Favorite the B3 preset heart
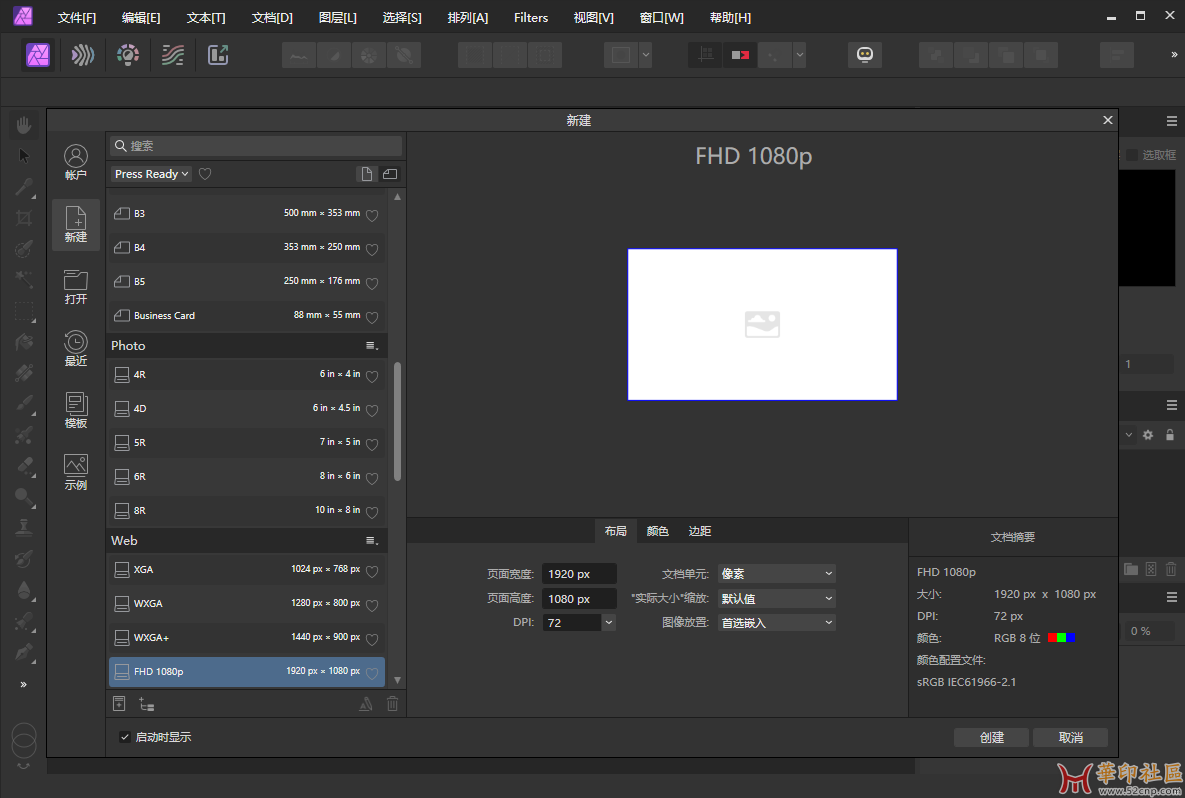This screenshot has height=798, width=1185. [x=372, y=215]
